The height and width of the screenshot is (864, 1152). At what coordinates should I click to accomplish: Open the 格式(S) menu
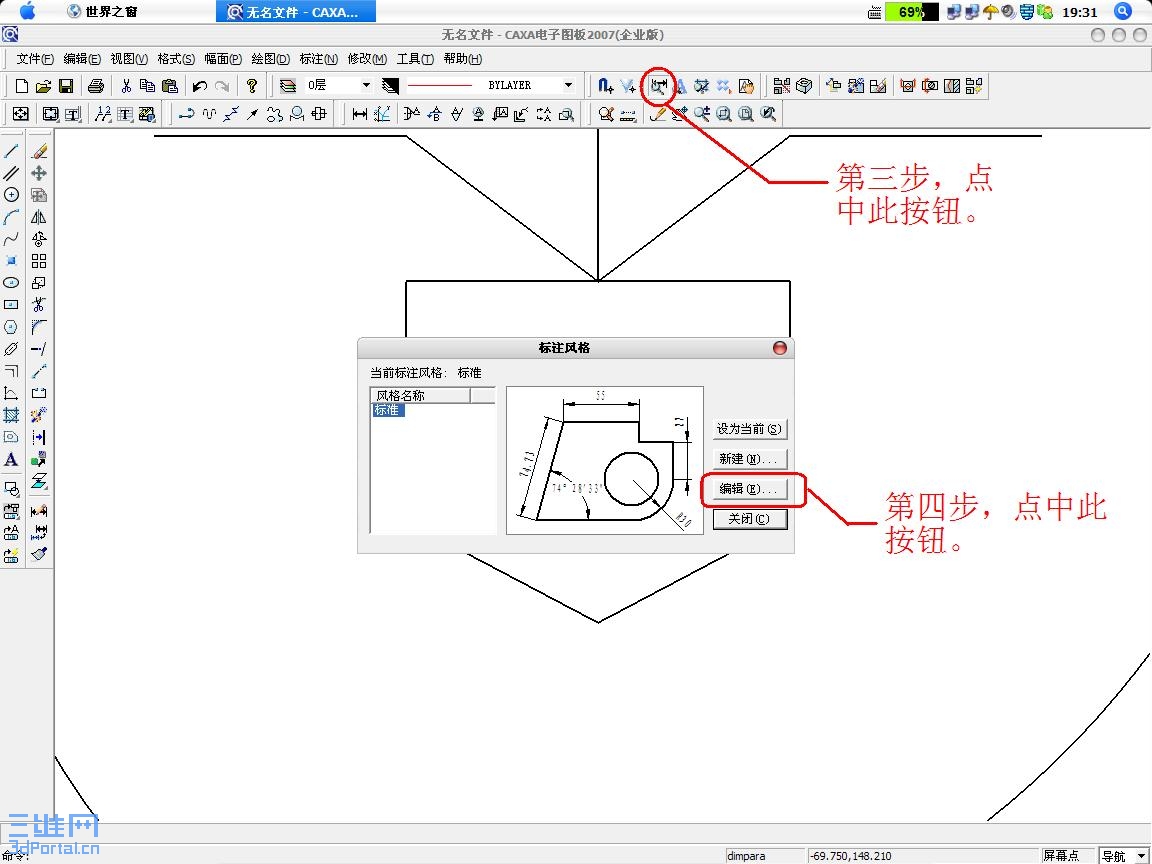pyautogui.click(x=176, y=59)
